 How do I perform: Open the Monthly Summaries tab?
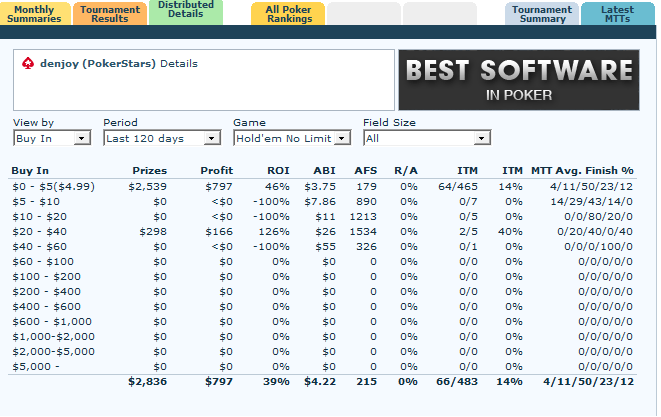tap(34, 14)
